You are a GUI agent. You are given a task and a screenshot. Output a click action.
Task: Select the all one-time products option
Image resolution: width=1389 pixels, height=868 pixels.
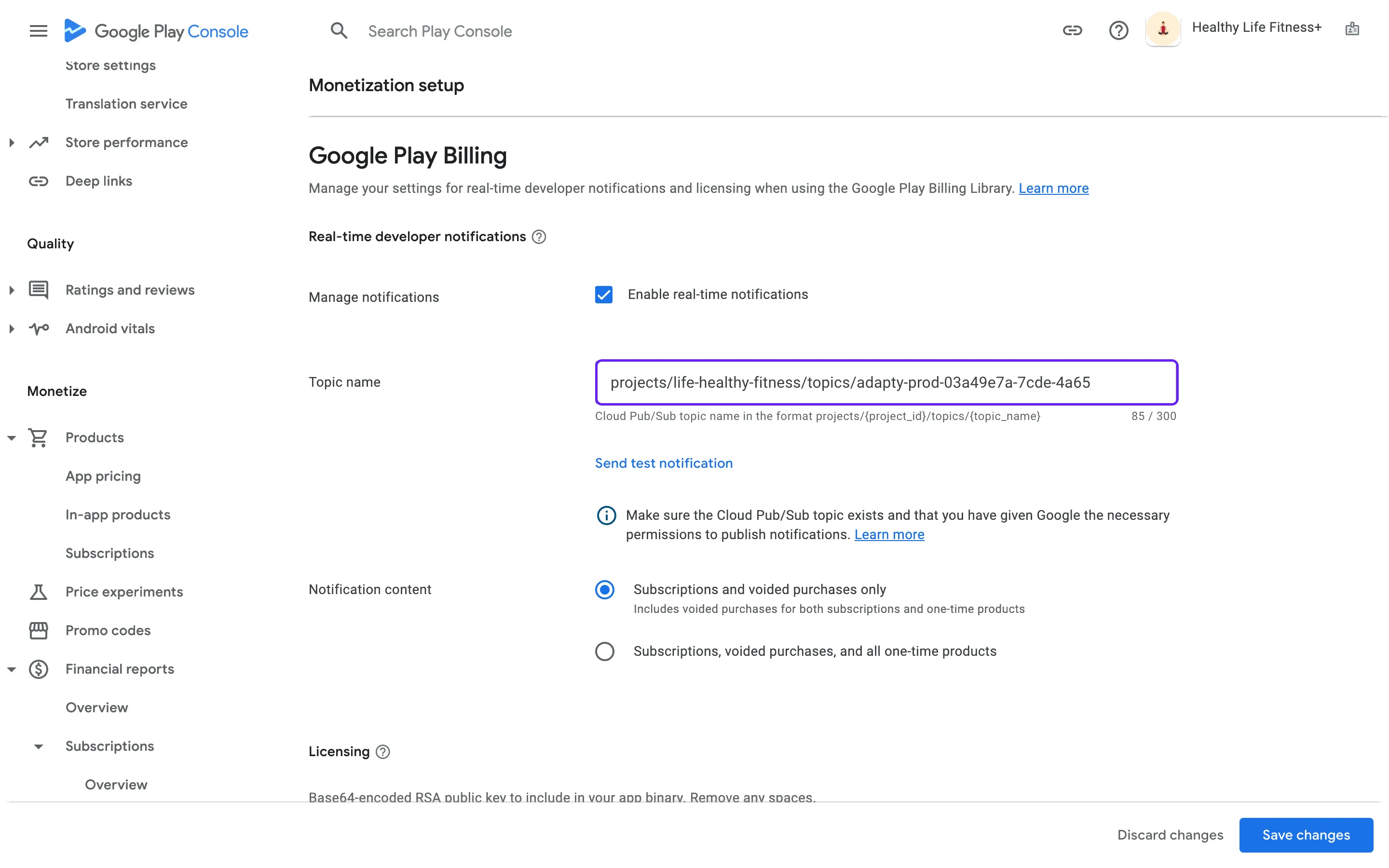(x=604, y=651)
